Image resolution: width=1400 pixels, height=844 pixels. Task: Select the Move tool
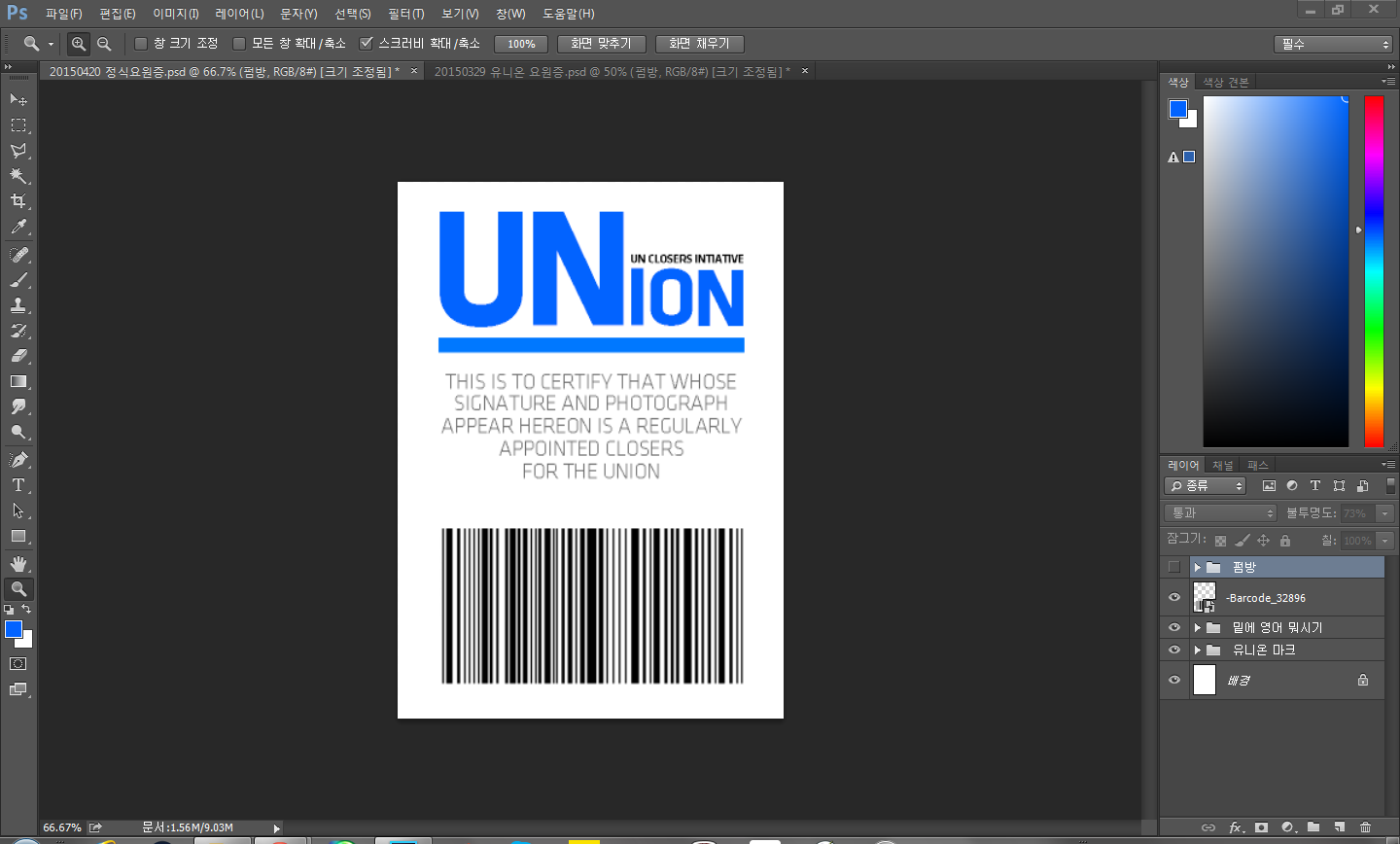click(x=18, y=99)
